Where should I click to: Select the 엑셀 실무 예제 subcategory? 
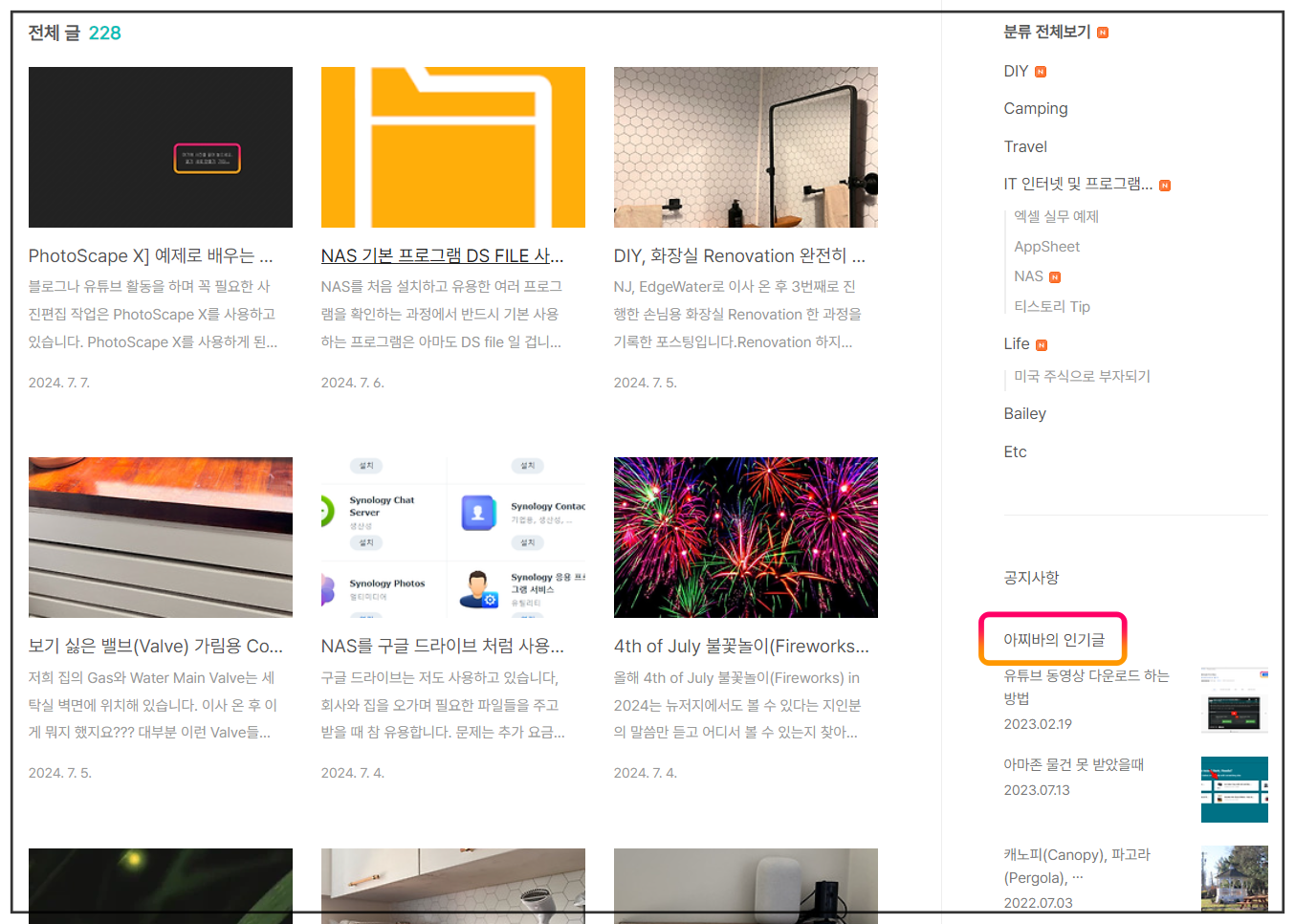point(1056,216)
